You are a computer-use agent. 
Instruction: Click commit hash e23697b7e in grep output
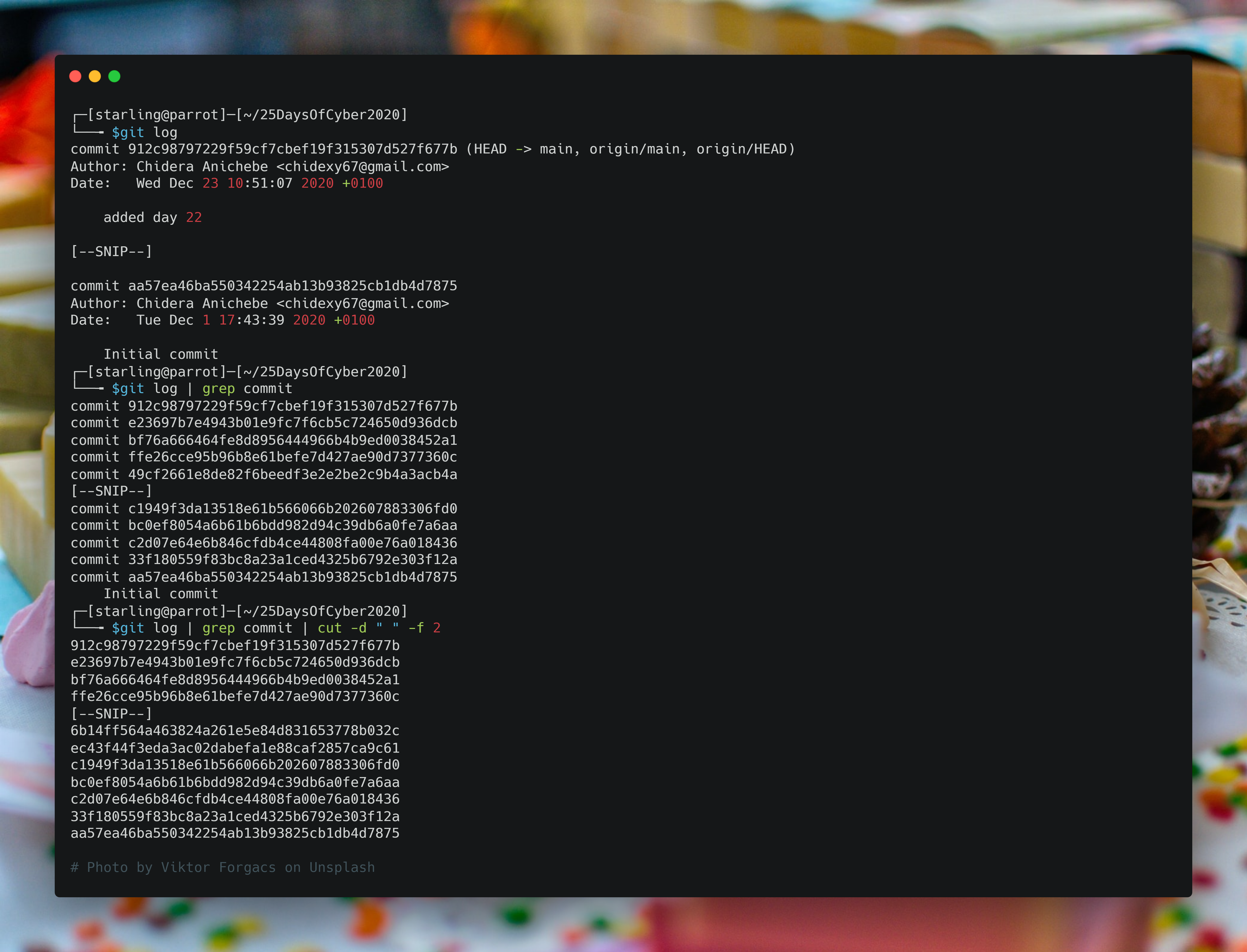click(x=292, y=423)
